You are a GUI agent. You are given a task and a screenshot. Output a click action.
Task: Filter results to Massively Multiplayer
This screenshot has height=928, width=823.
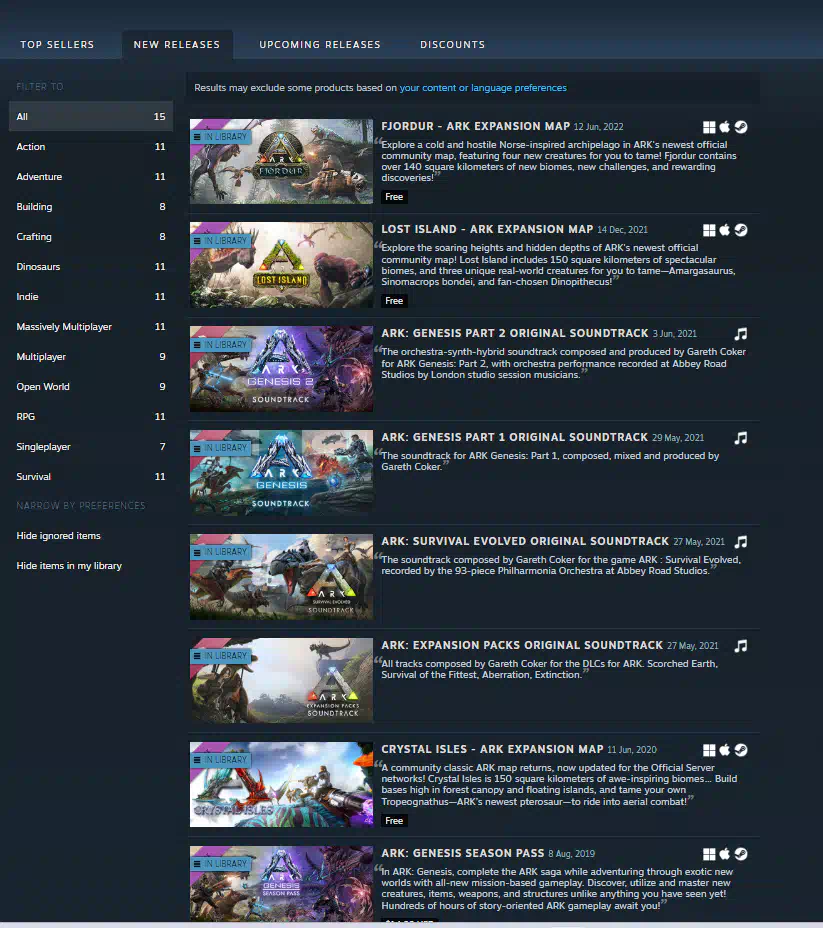coord(91,327)
